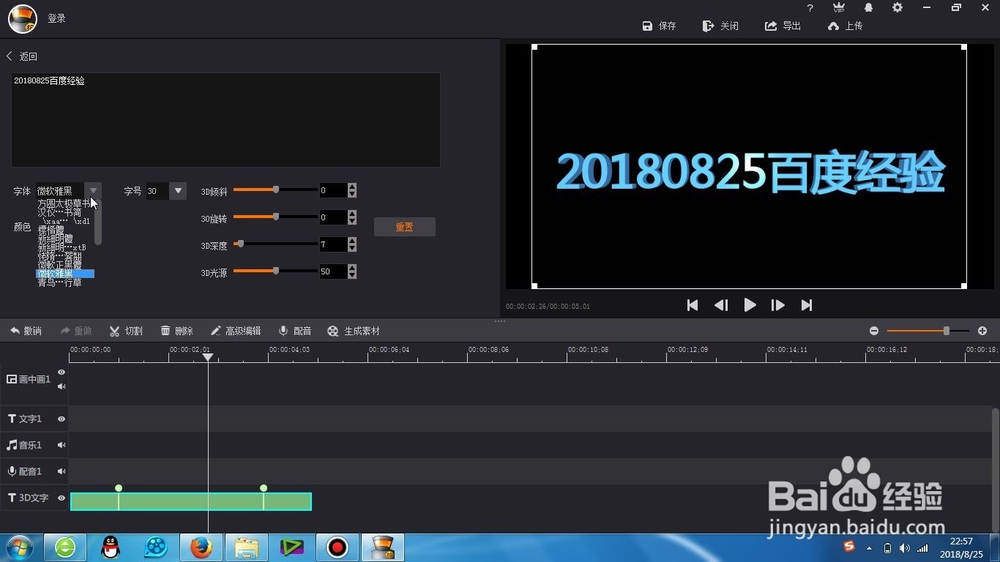
Task: Play the preview
Action: click(x=750, y=306)
